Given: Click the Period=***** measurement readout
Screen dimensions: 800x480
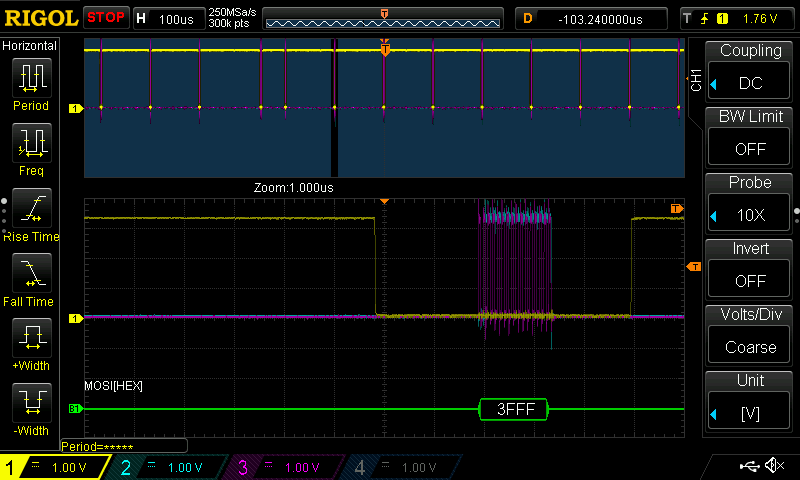Looking at the screenshot, I should [x=123, y=446].
